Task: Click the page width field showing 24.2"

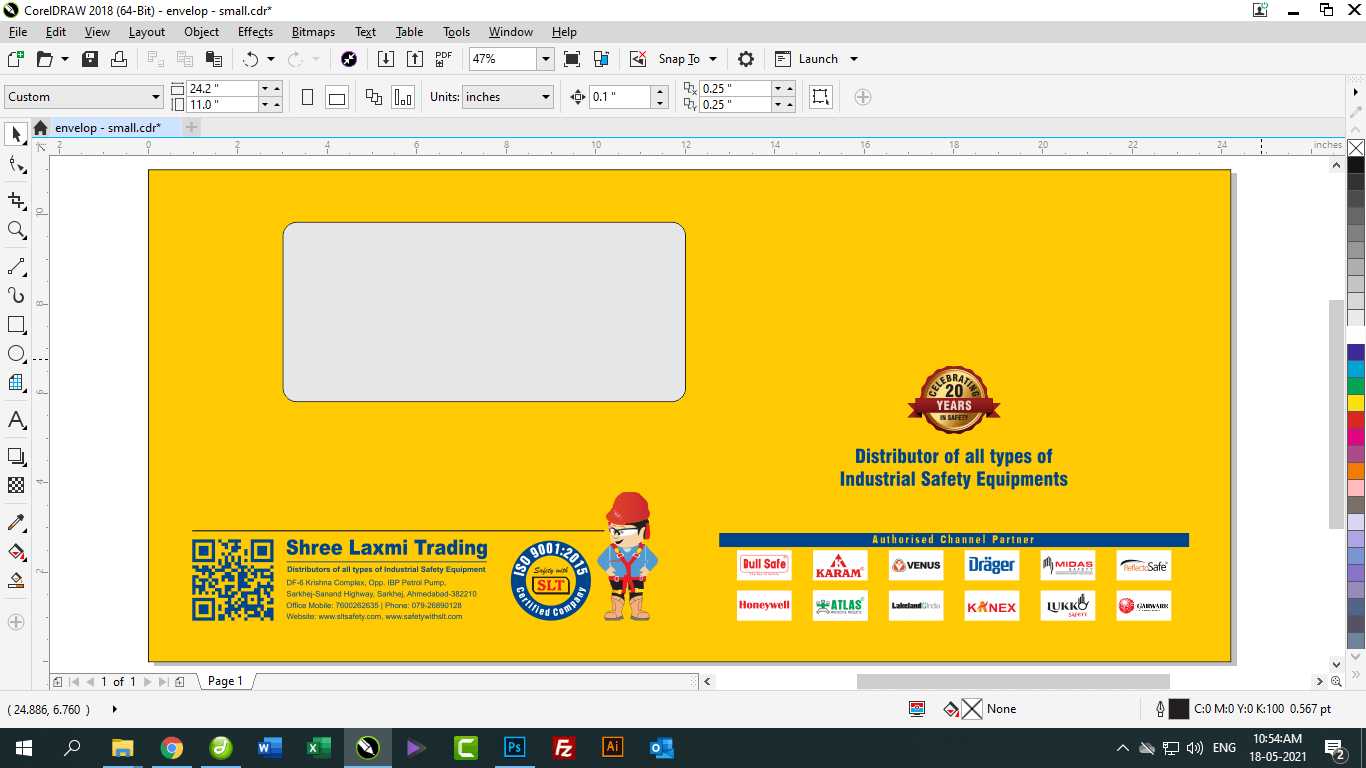Action: click(x=223, y=89)
